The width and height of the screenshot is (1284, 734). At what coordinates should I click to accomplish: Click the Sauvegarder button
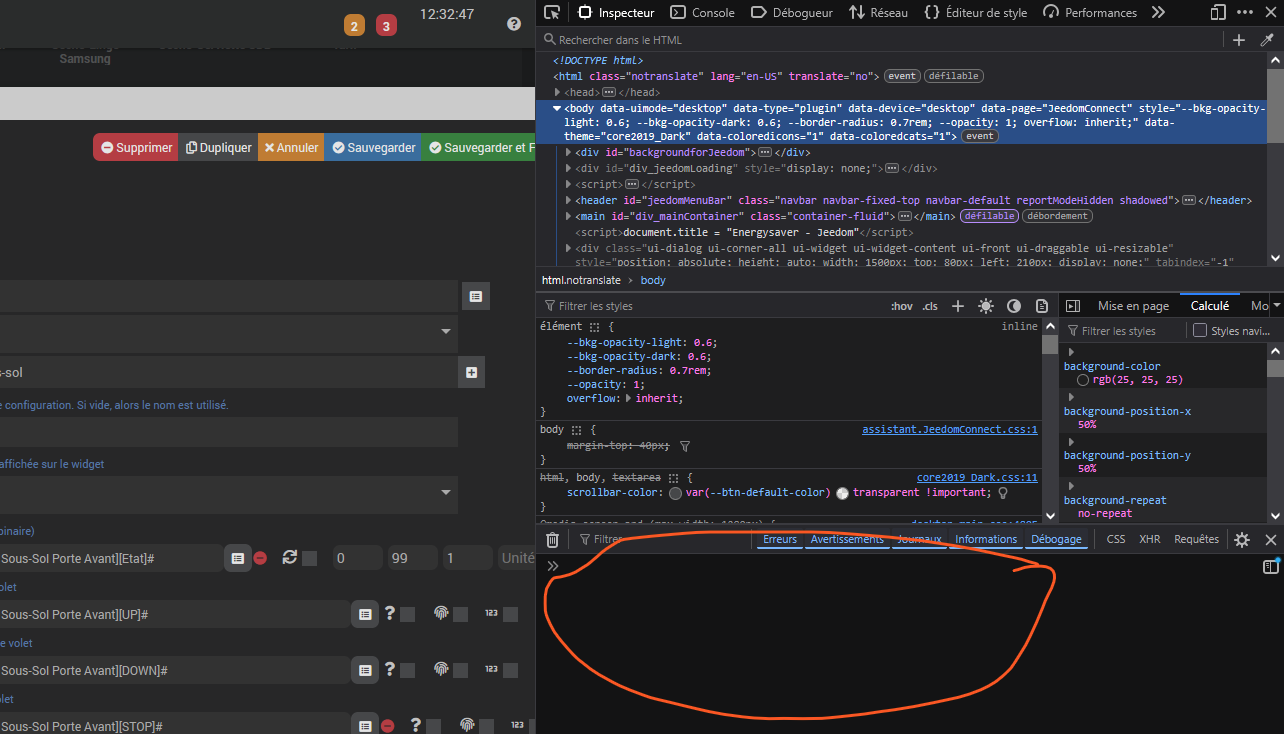click(372, 147)
